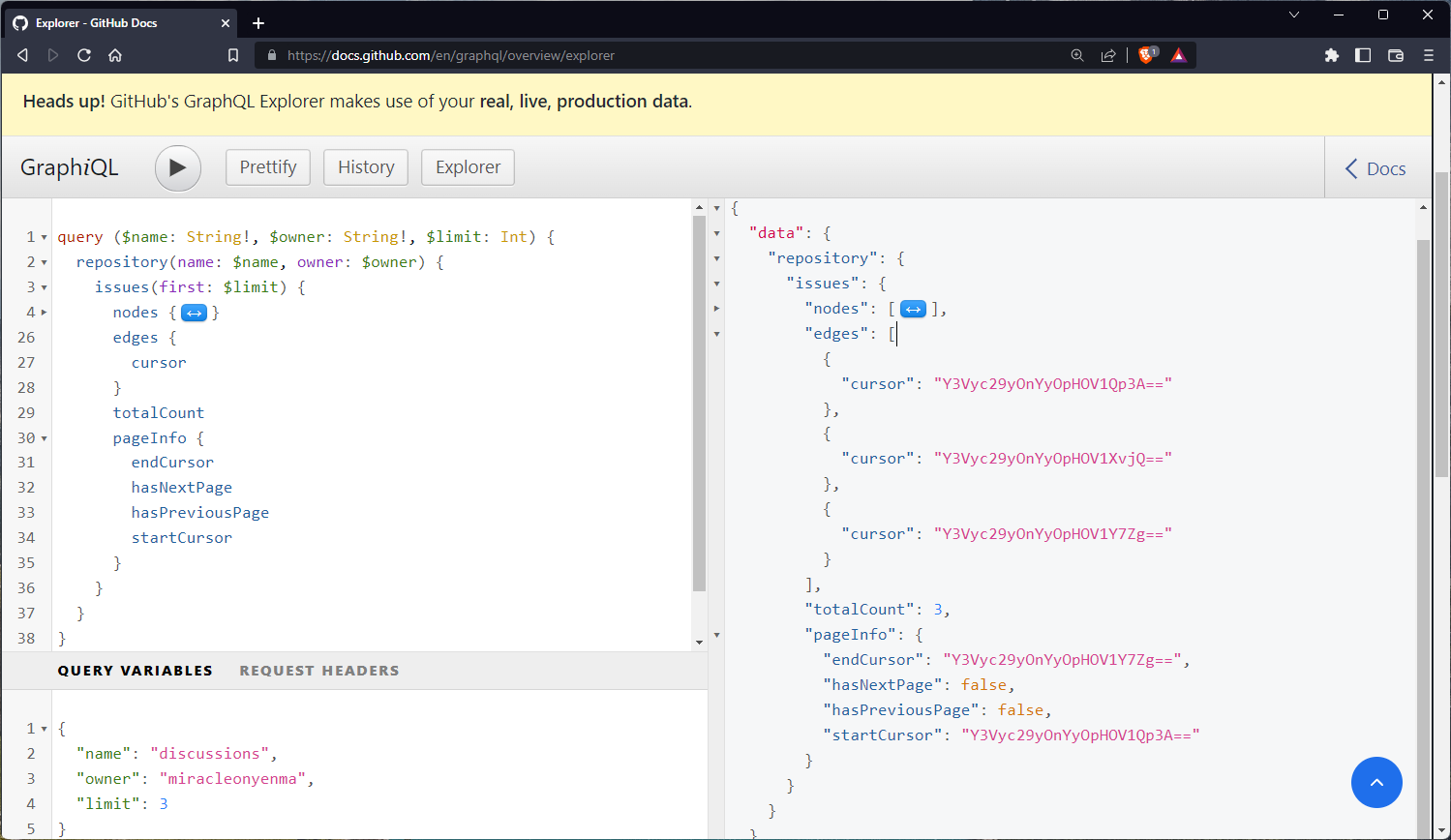Click the startCursor field in the query

coord(182,538)
